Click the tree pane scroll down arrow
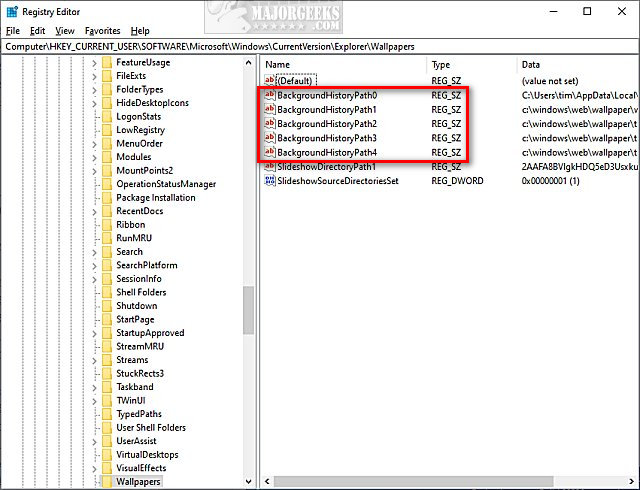The height and width of the screenshot is (490, 640). 249,482
